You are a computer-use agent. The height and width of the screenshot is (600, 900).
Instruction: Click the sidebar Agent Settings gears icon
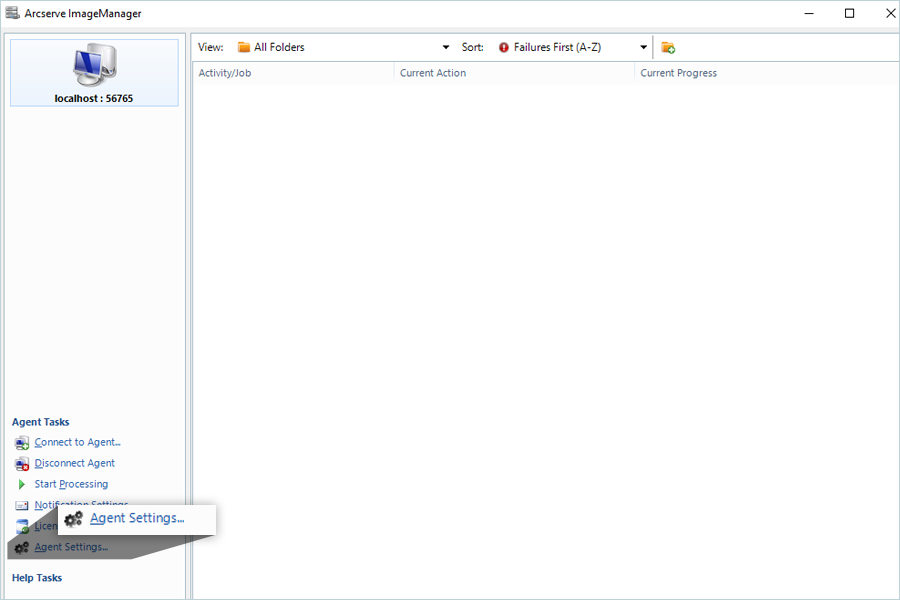click(x=22, y=548)
